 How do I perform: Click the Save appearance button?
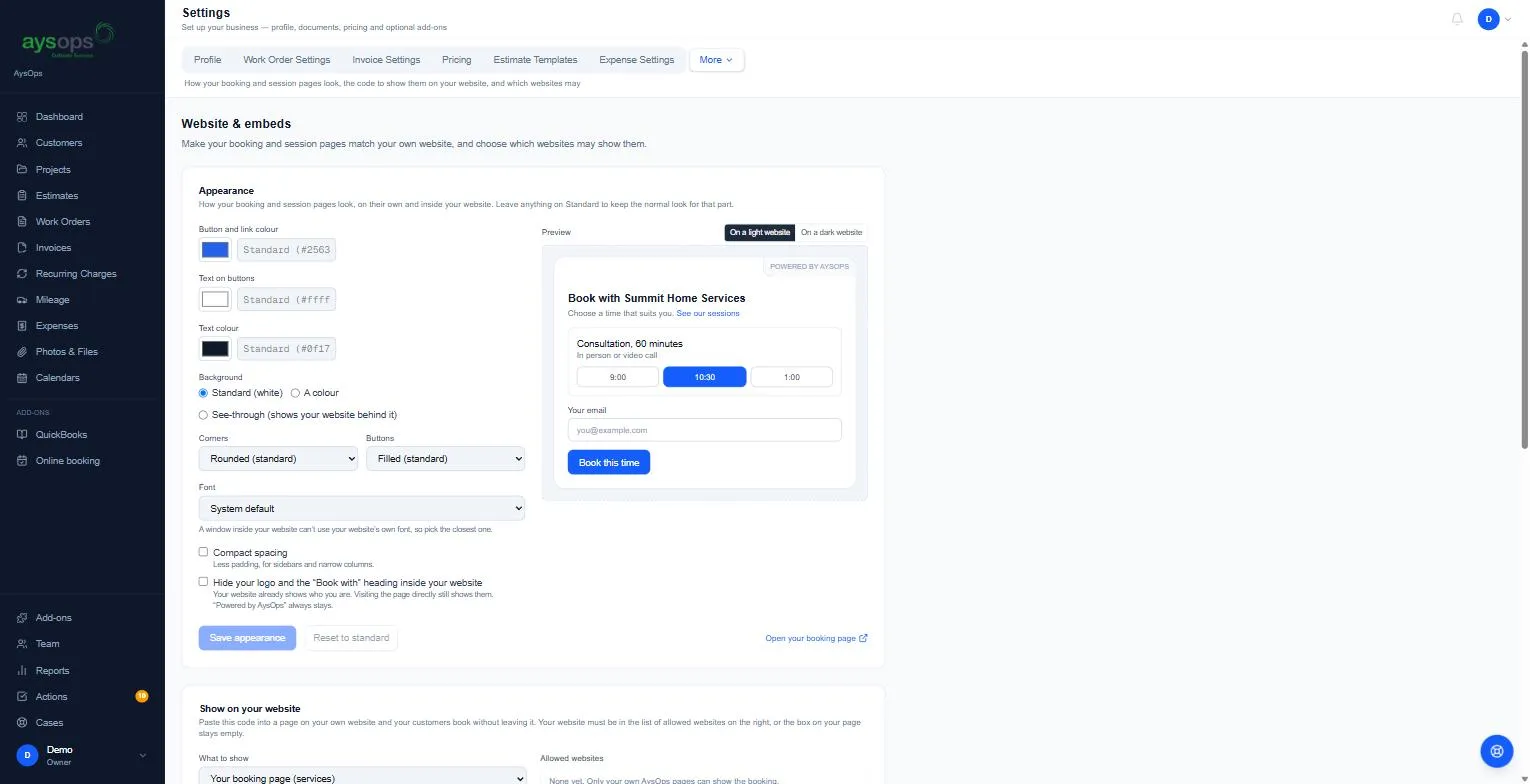coord(247,638)
